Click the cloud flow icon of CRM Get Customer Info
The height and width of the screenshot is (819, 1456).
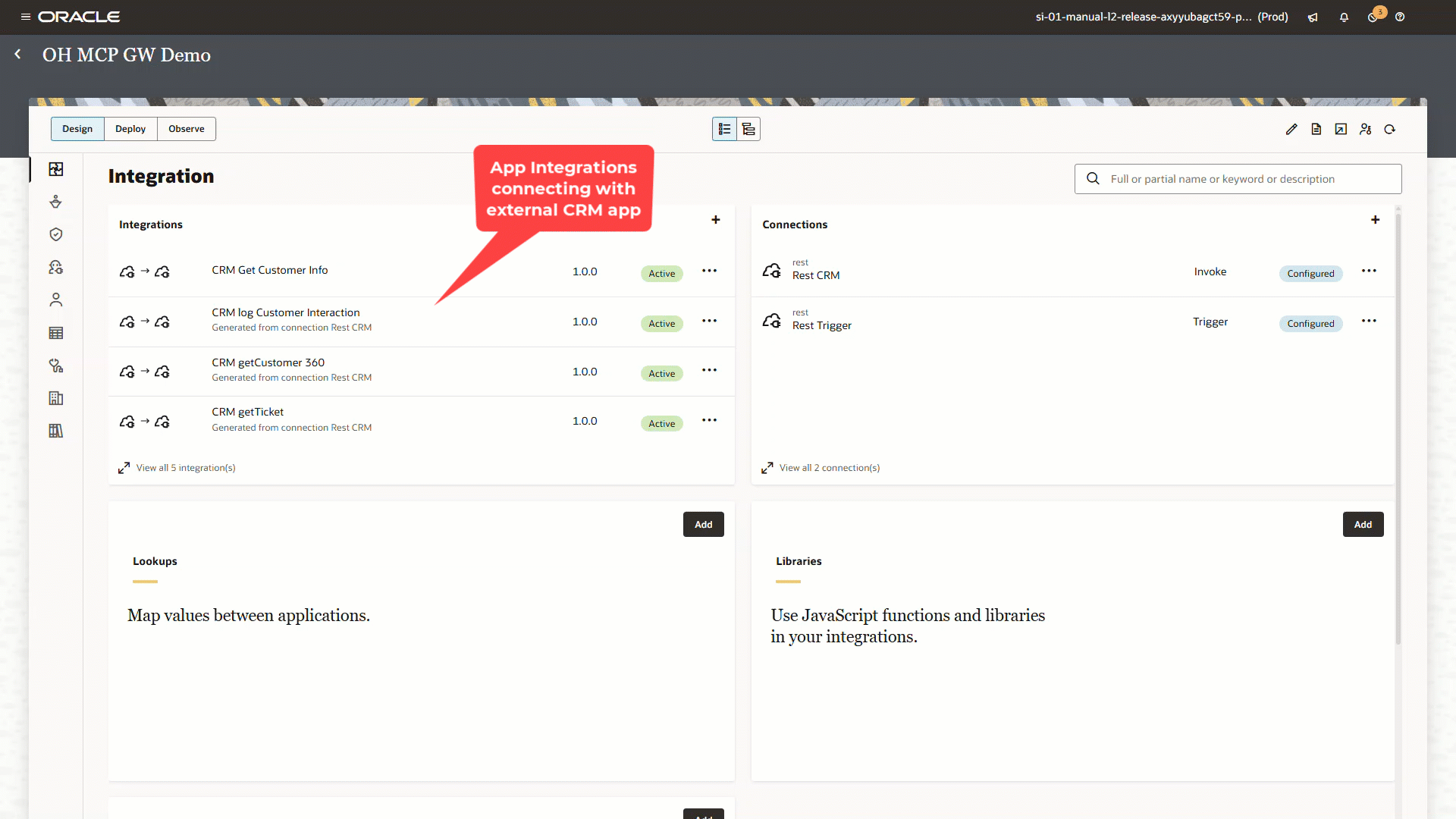(x=145, y=271)
